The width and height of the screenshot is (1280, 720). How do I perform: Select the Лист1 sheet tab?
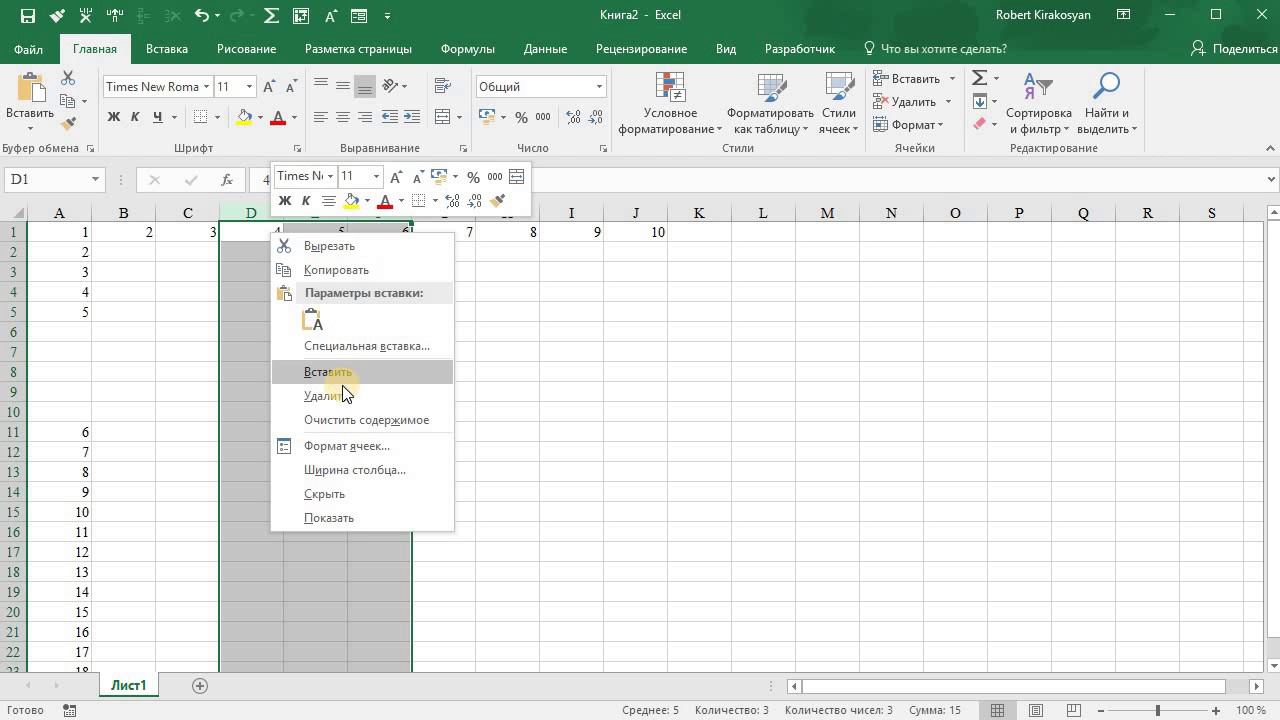coord(128,686)
